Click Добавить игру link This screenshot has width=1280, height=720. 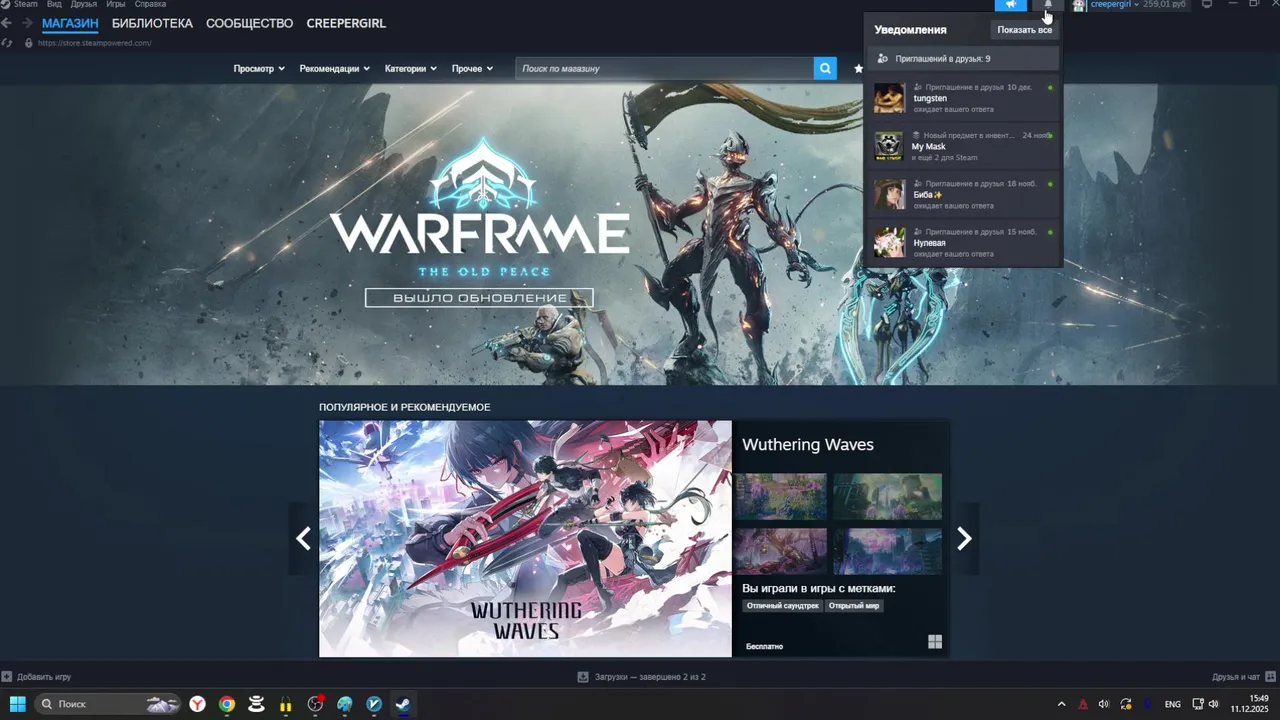[x=44, y=677]
